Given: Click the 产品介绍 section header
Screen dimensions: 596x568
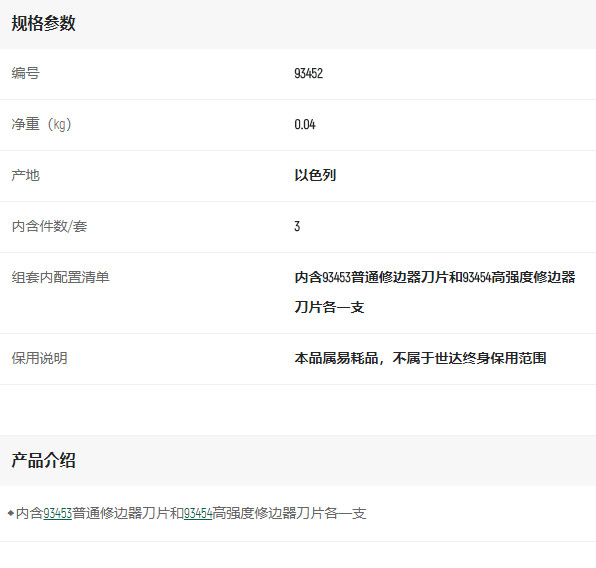Looking at the screenshot, I should (x=43, y=460).
